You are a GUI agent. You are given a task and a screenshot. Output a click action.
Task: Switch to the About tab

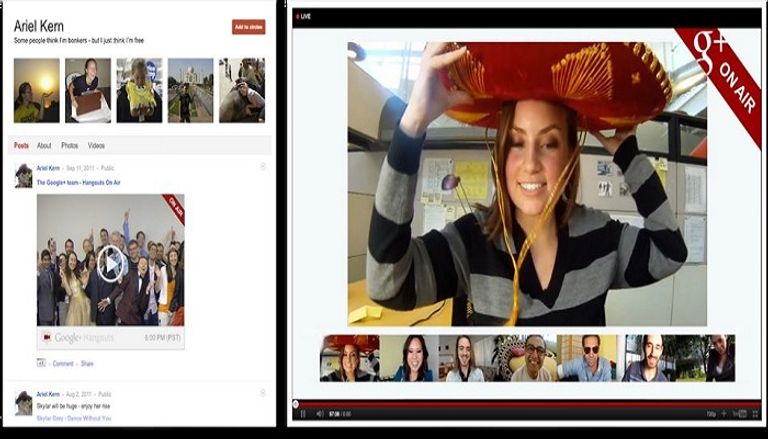click(44, 146)
